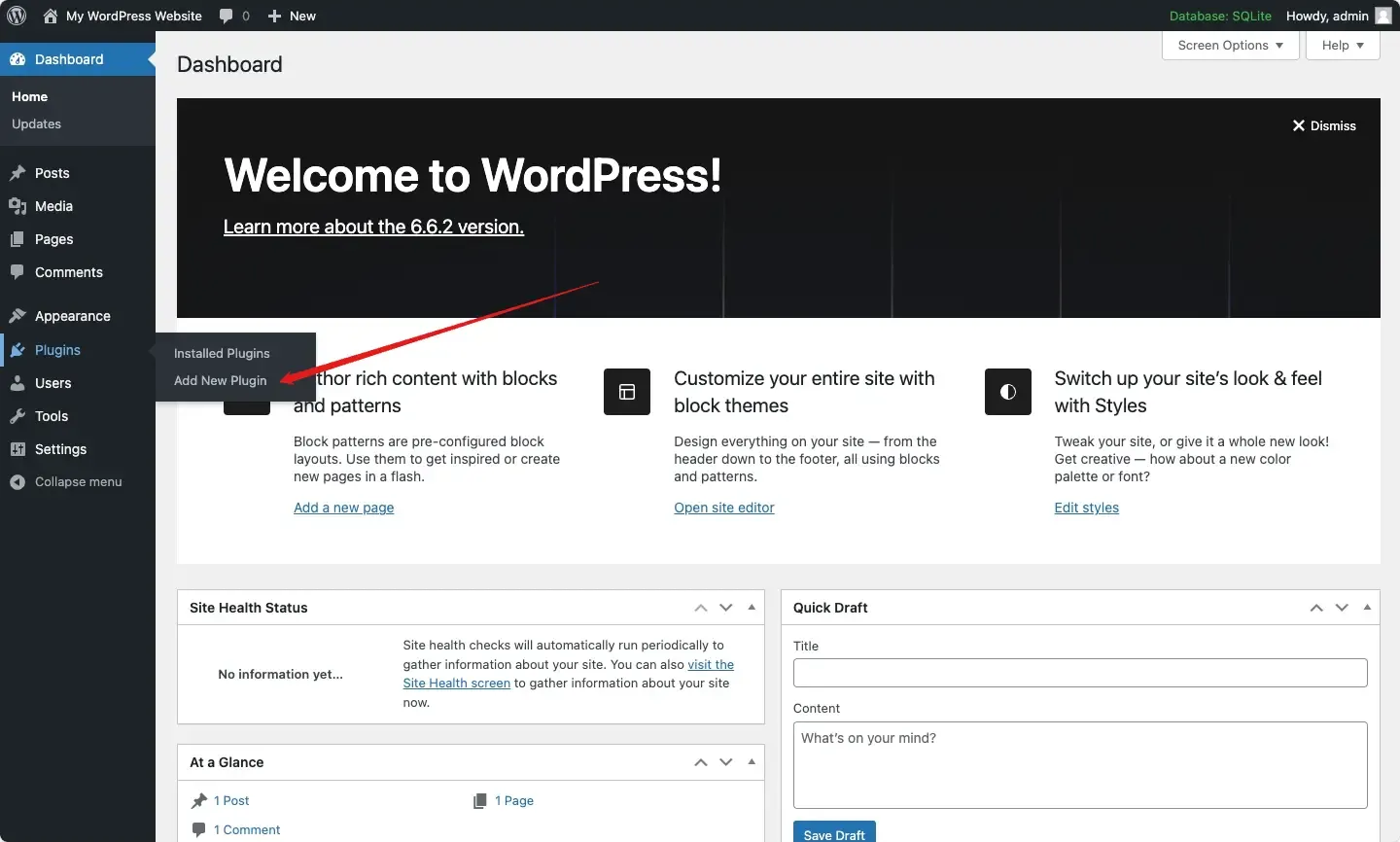Click inside the Quick Draft Title field
This screenshot has width=1400, height=842.
click(1079, 673)
